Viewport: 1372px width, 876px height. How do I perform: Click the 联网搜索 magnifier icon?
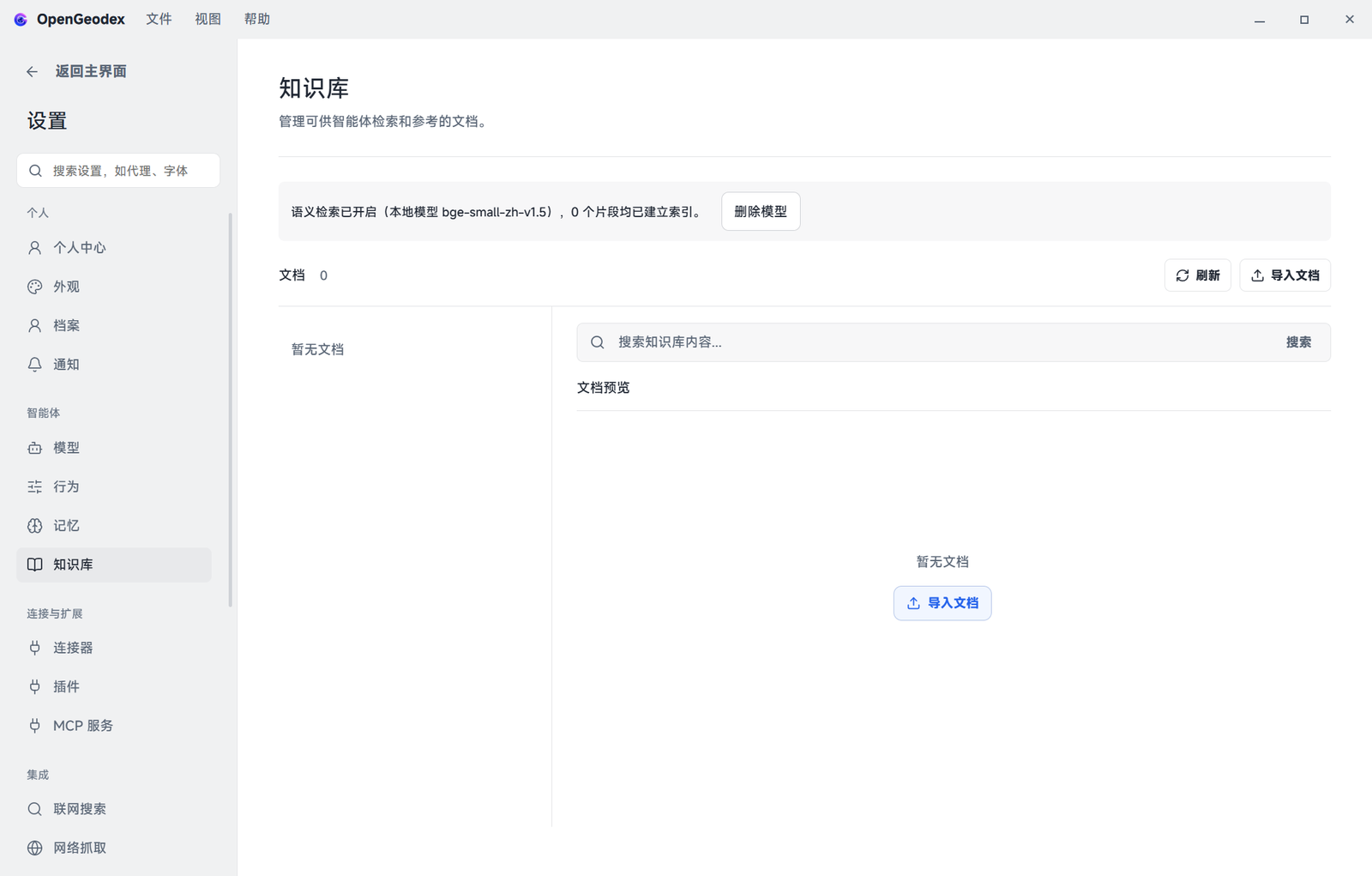[x=34, y=809]
